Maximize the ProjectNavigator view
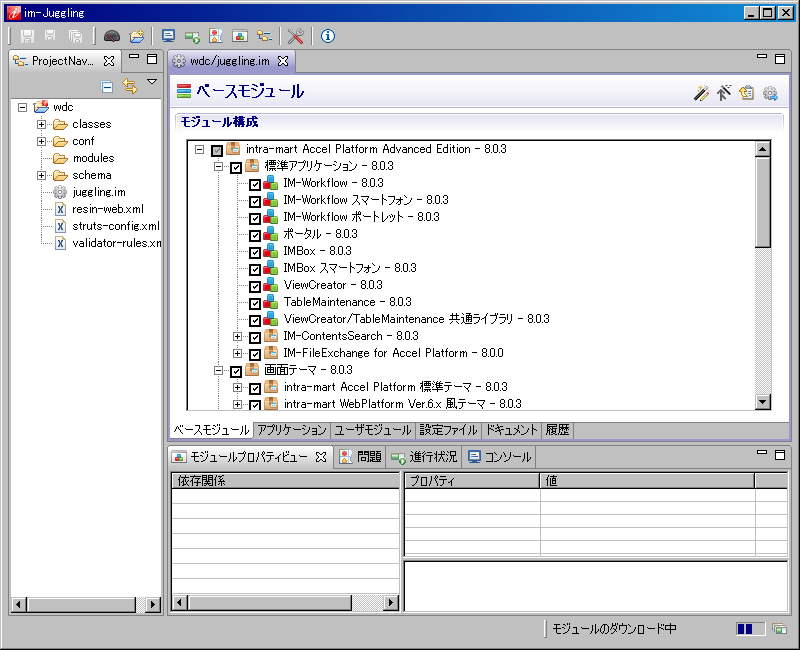 [x=152, y=59]
